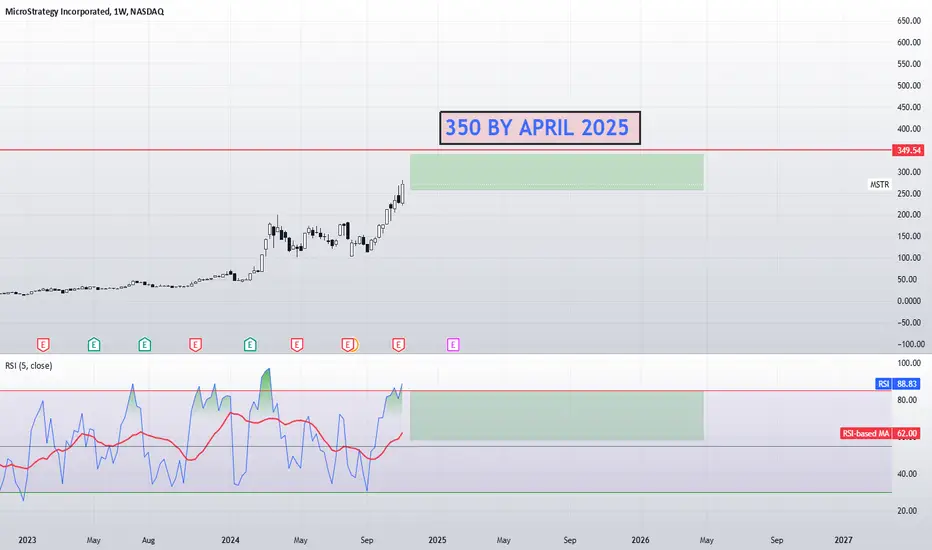
Task: Click green earnings marker above May 2023
Action: pos(94,344)
